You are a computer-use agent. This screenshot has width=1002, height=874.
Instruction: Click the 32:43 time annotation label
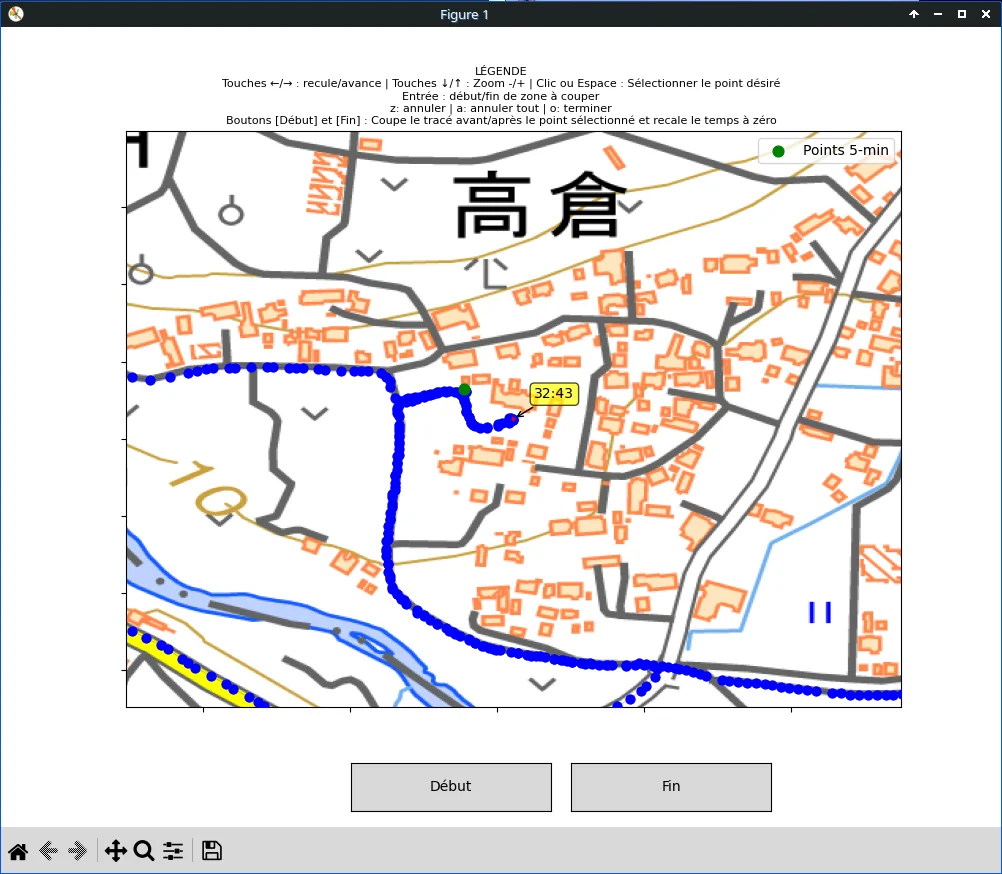coord(553,393)
